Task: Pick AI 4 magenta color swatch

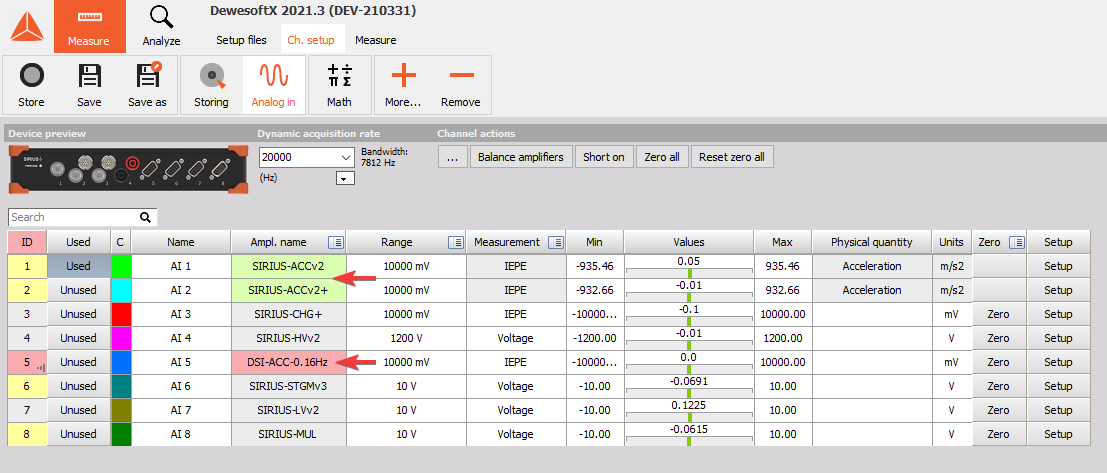Action: pyautogui.click(x=121, y=338)
